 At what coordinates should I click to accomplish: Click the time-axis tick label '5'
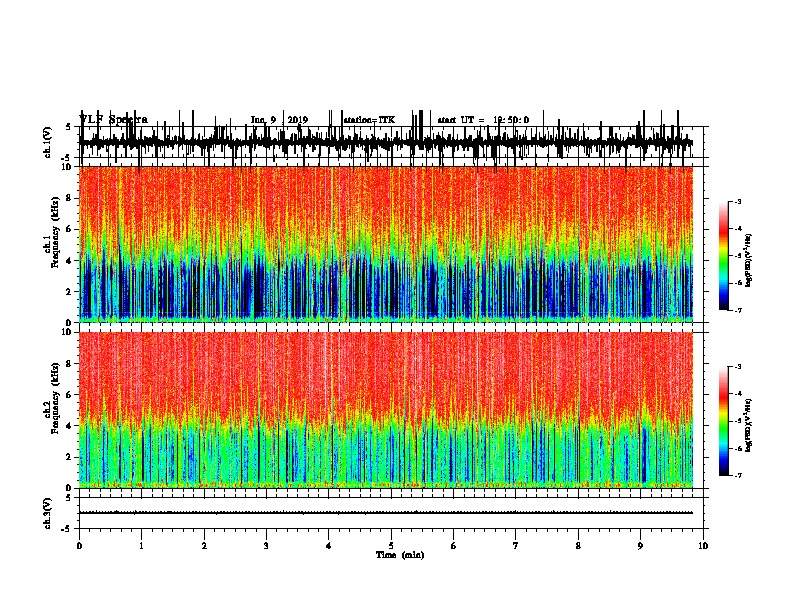click(391, 546)
